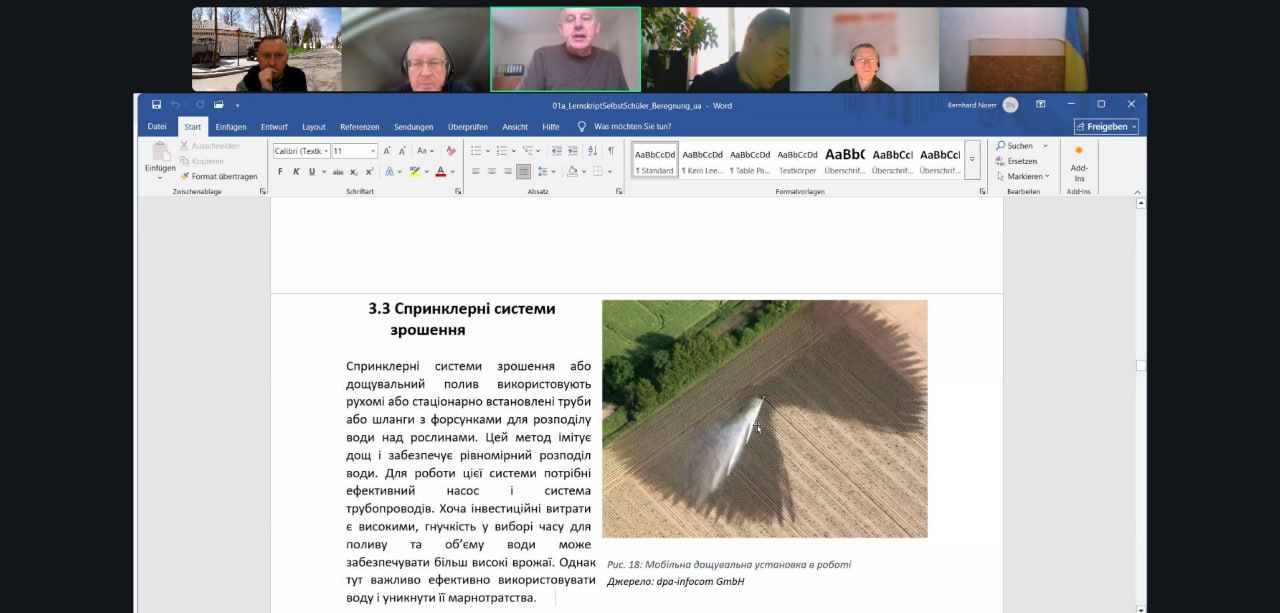Click the clear formatting eraser icon
1280x613 pixels.
coord(451,151)
